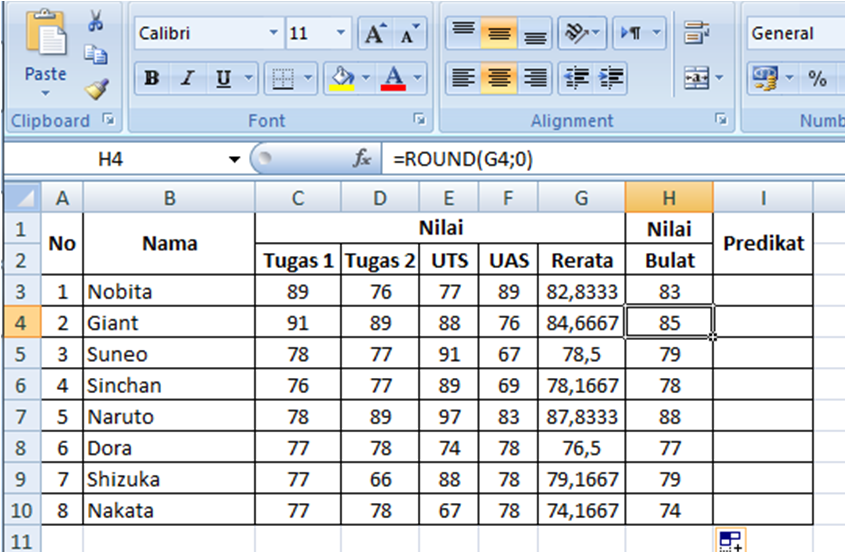Screen dimensions: 846x553
Task: Toggle Center horizontal alignment
Action: coord(499,78)
